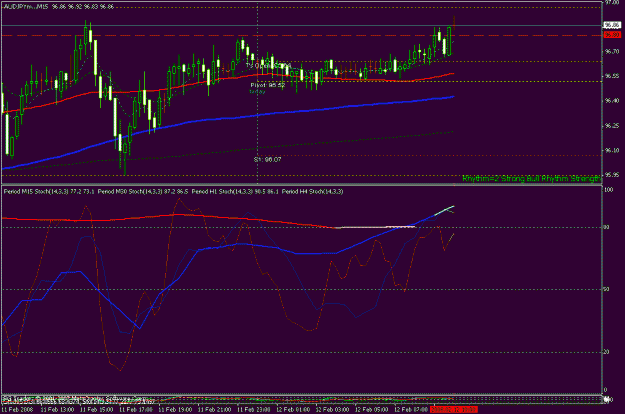
Task: Click the '11 Feb 19:00' time axis label
Action: (x=175, y=410)
